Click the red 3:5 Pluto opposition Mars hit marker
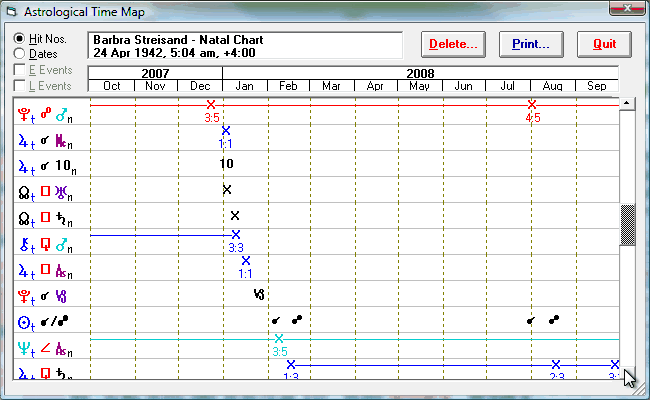This screenshot has width=650, height=400. pyautogui.click(x=211, y=104)
